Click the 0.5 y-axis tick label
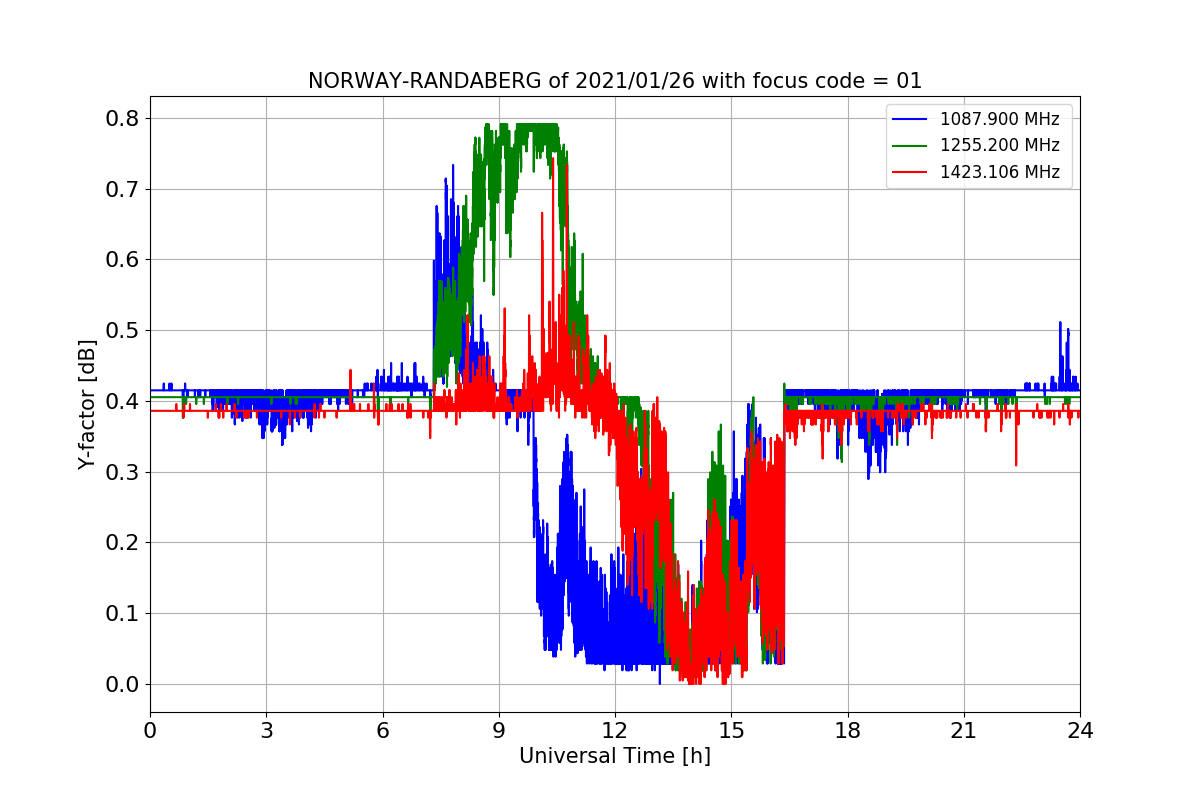1200x800 pixels. [x=123, y=331]
